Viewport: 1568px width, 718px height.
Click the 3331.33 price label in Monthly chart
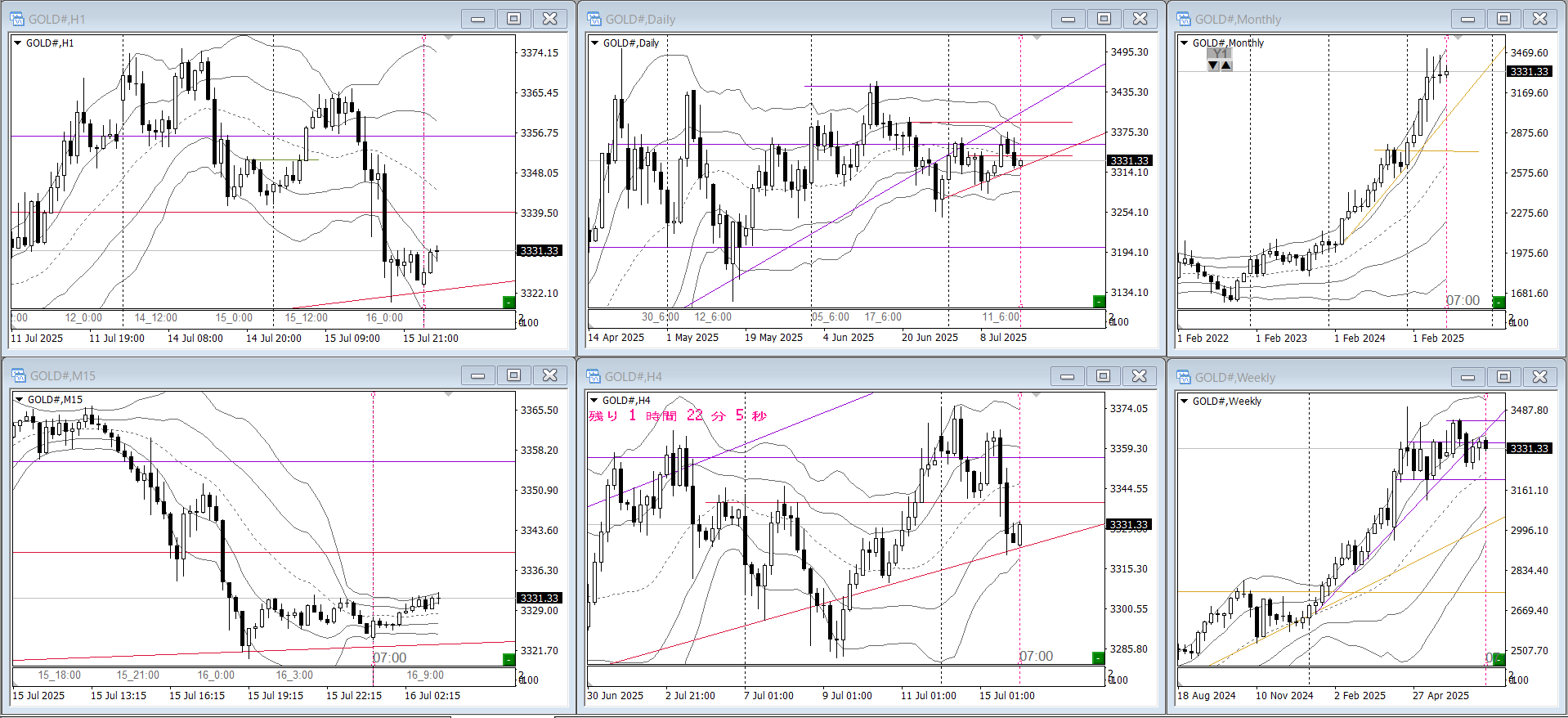coord(1530,72)
